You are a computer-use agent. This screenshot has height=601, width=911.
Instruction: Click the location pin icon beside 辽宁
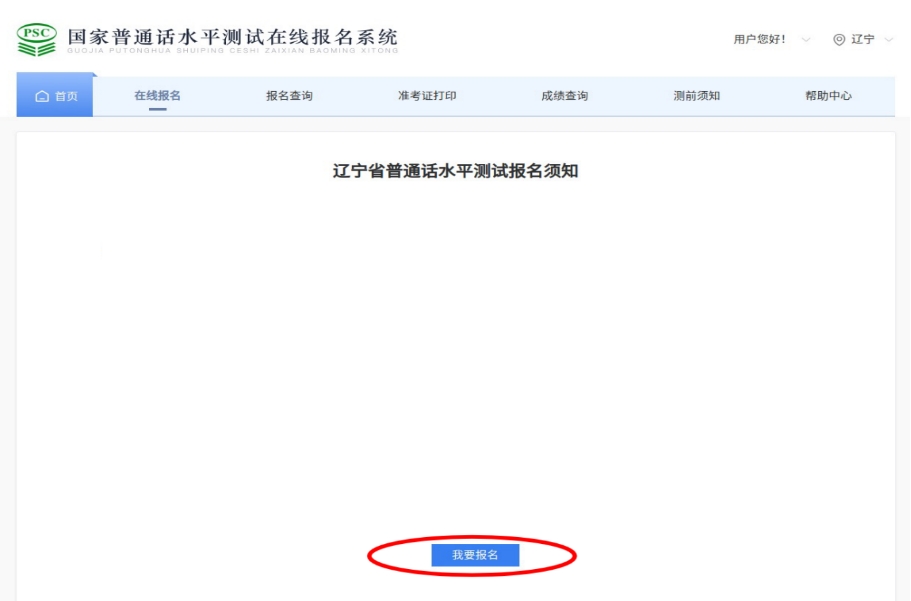point(839,40)
